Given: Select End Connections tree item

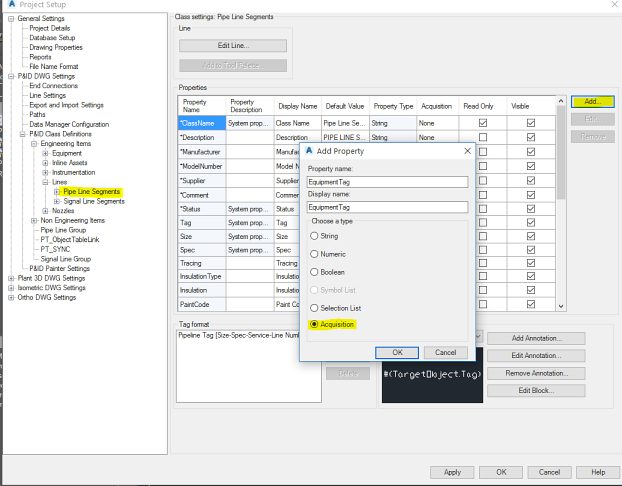Looking at the screenshot, I should click(x=54, y=86).
